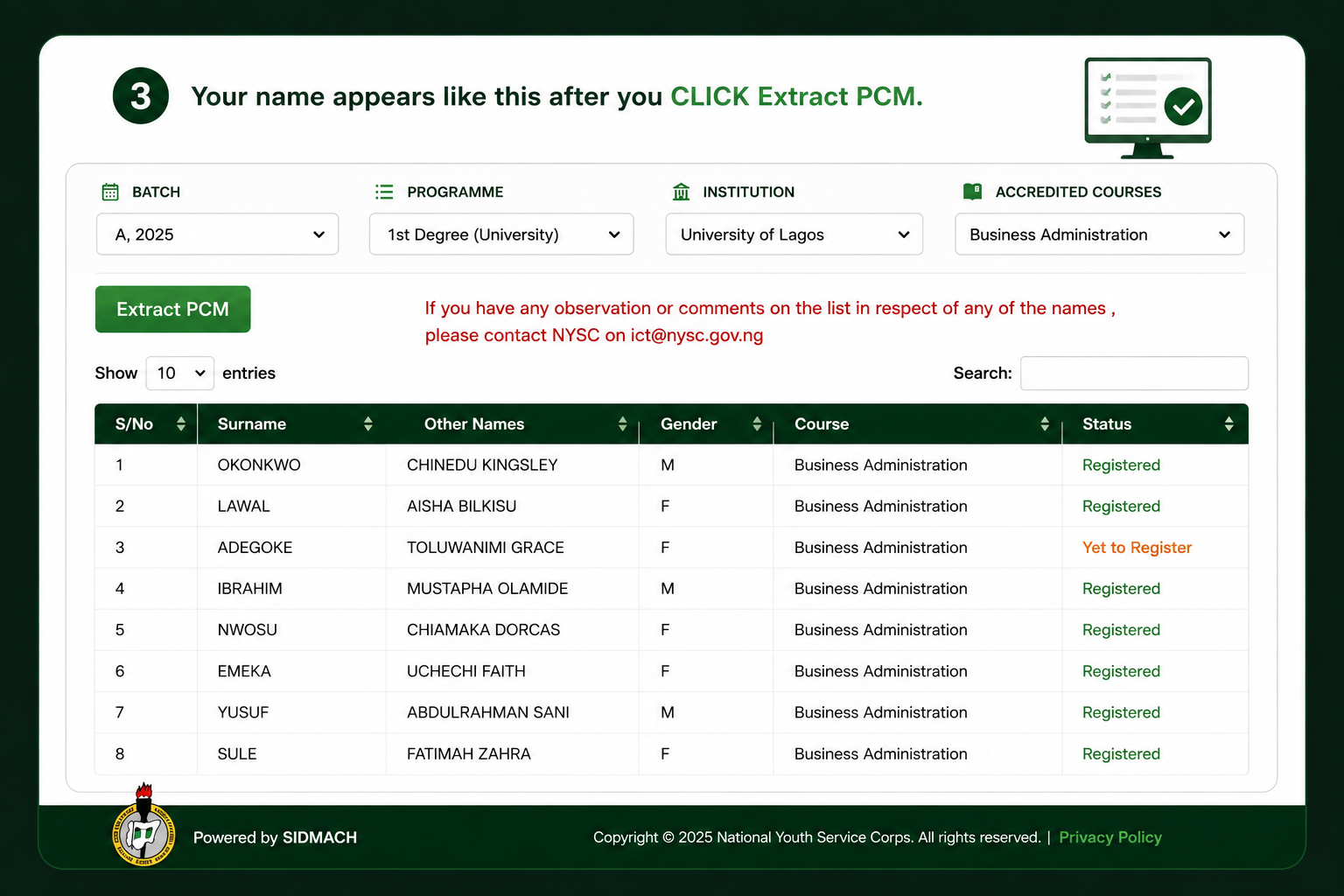This screenshot has width=1344, height=896.
Task: Select the name TOLUWANIMI GRACE
Action: click(486, 548)
